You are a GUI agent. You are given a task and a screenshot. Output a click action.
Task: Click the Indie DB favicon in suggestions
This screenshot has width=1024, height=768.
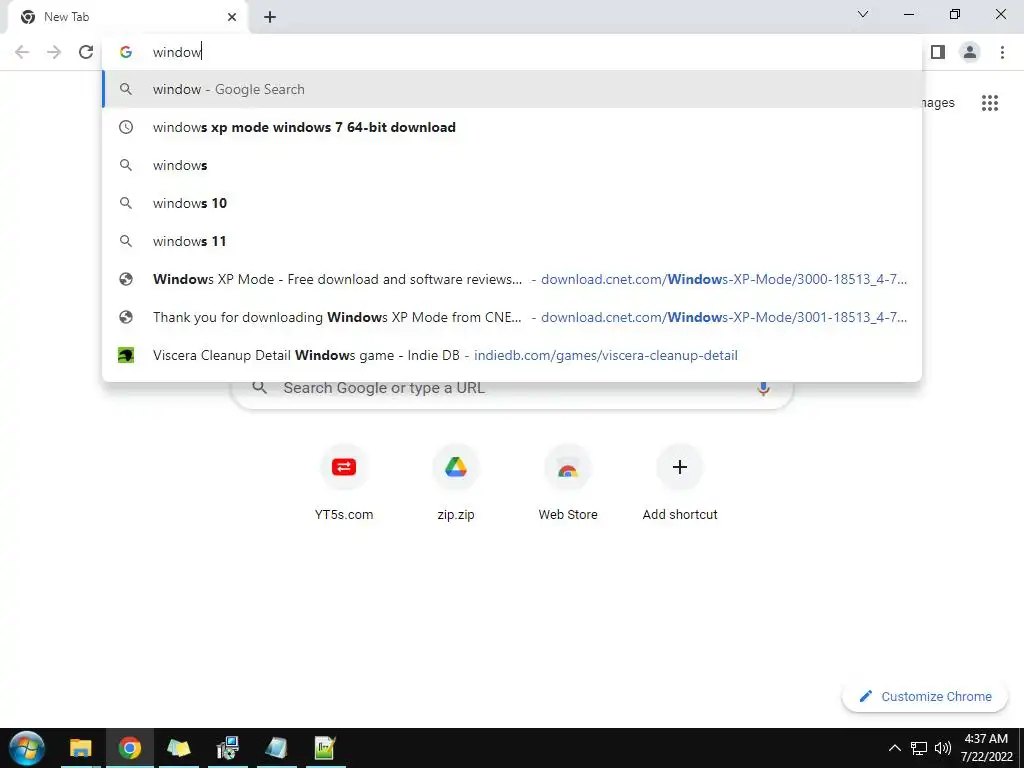[126, 355]
